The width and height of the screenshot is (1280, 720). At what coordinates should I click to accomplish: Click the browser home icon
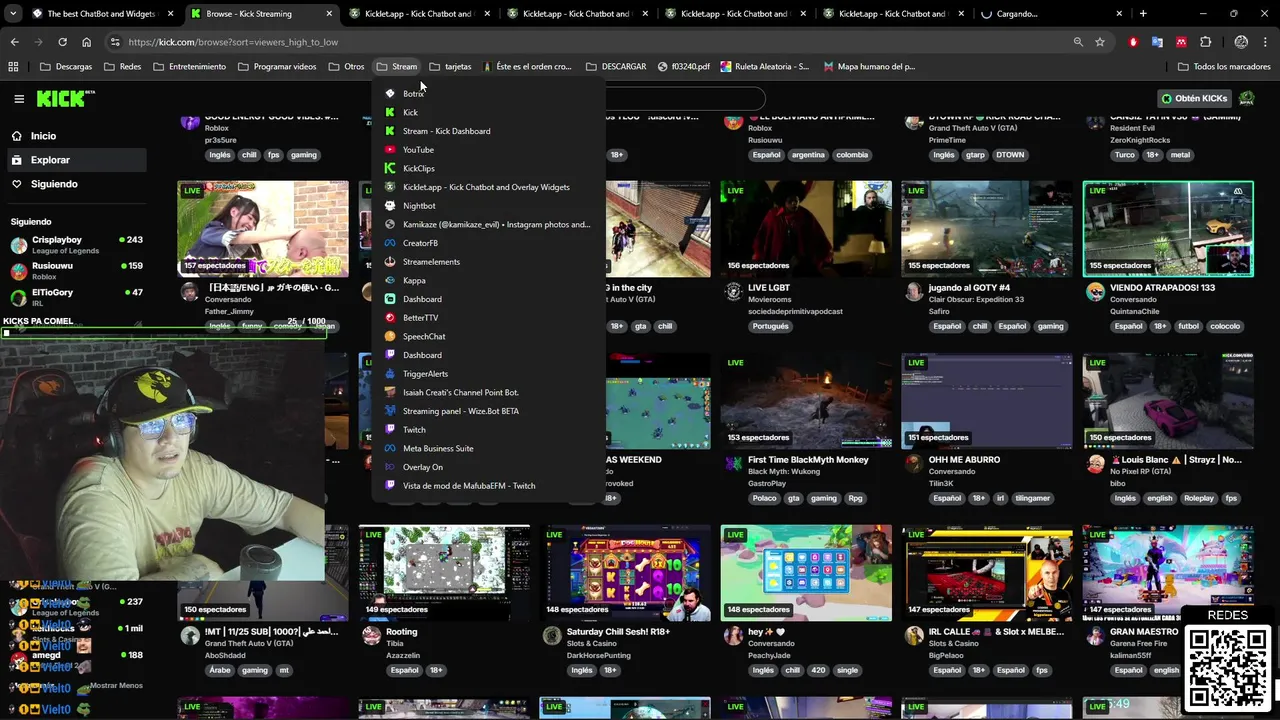pyautogui.click(x=86, y=42)
